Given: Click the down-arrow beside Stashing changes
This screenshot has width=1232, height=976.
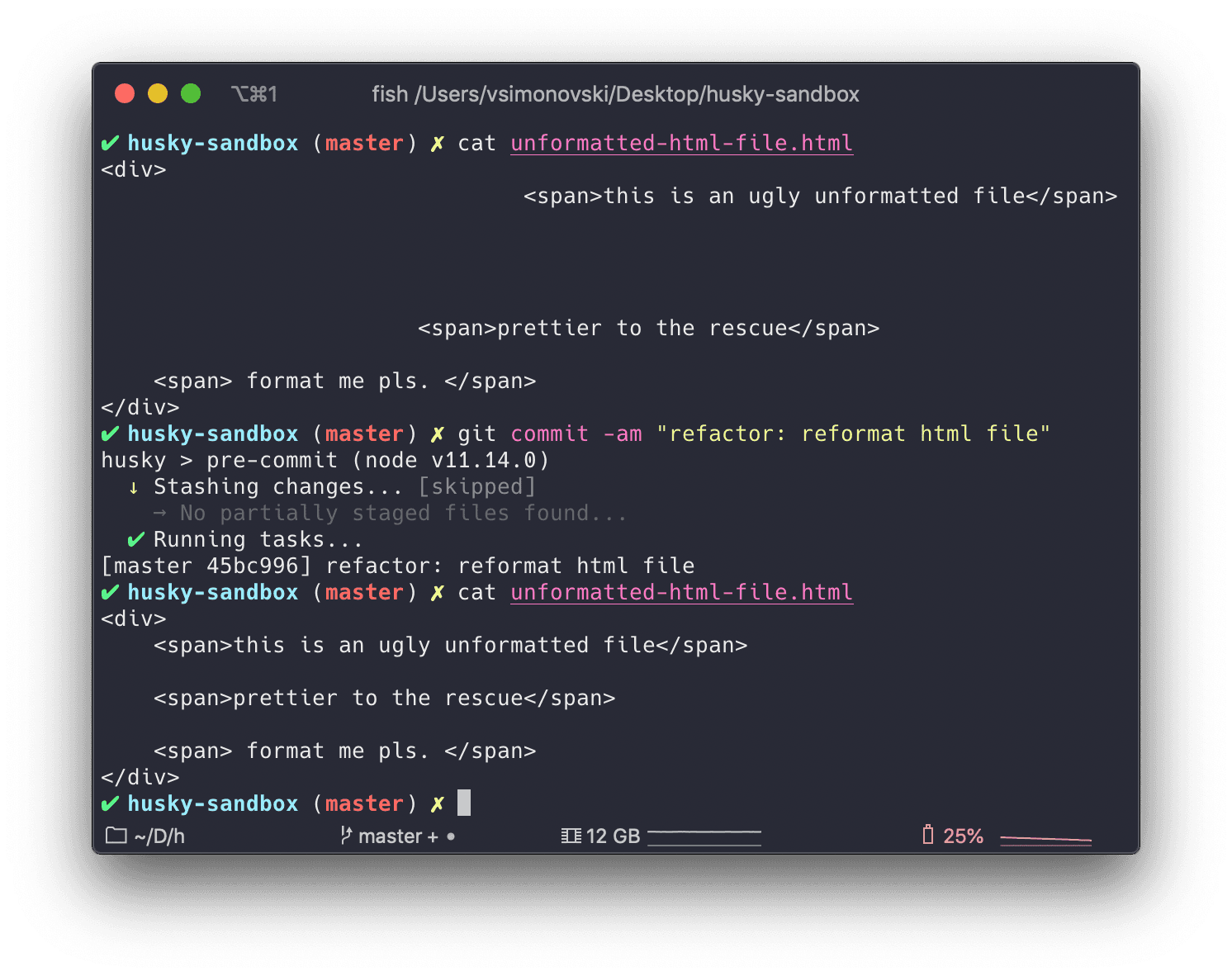Looking at the screenshot, I should pyautogui.click(x=134, y=487).
